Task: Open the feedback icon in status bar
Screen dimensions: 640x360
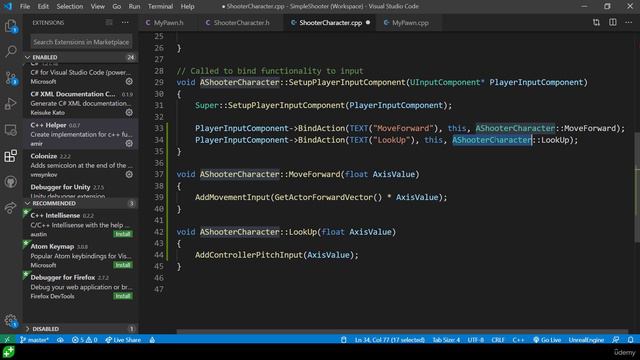Action: (x=616, y=340)
